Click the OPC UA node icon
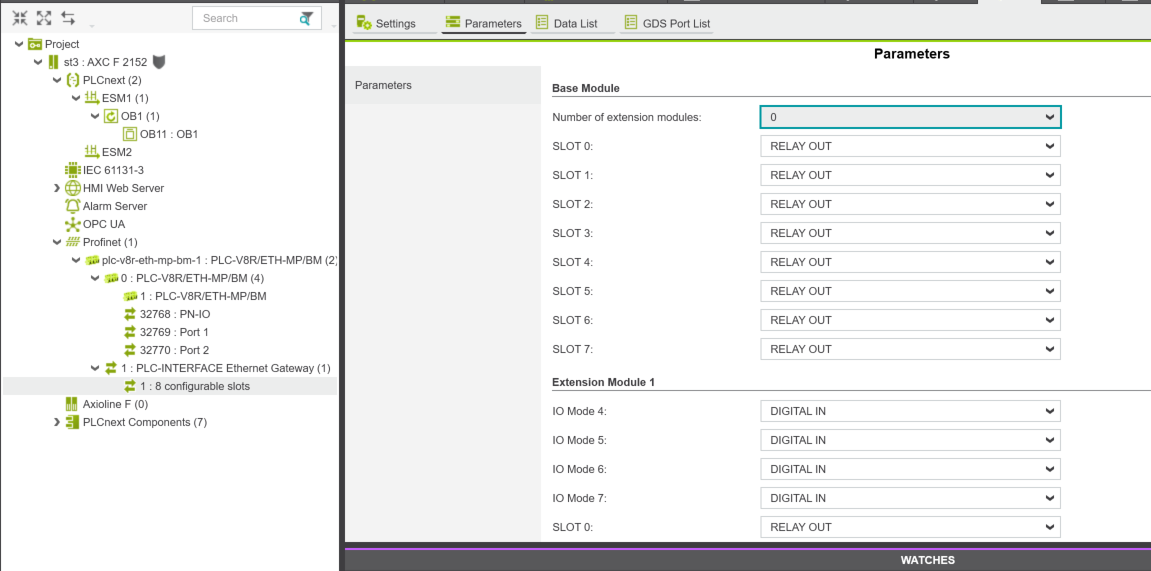Image resolution: width=1151 pixels, height=571 pixels. click(x=72, y=224)
